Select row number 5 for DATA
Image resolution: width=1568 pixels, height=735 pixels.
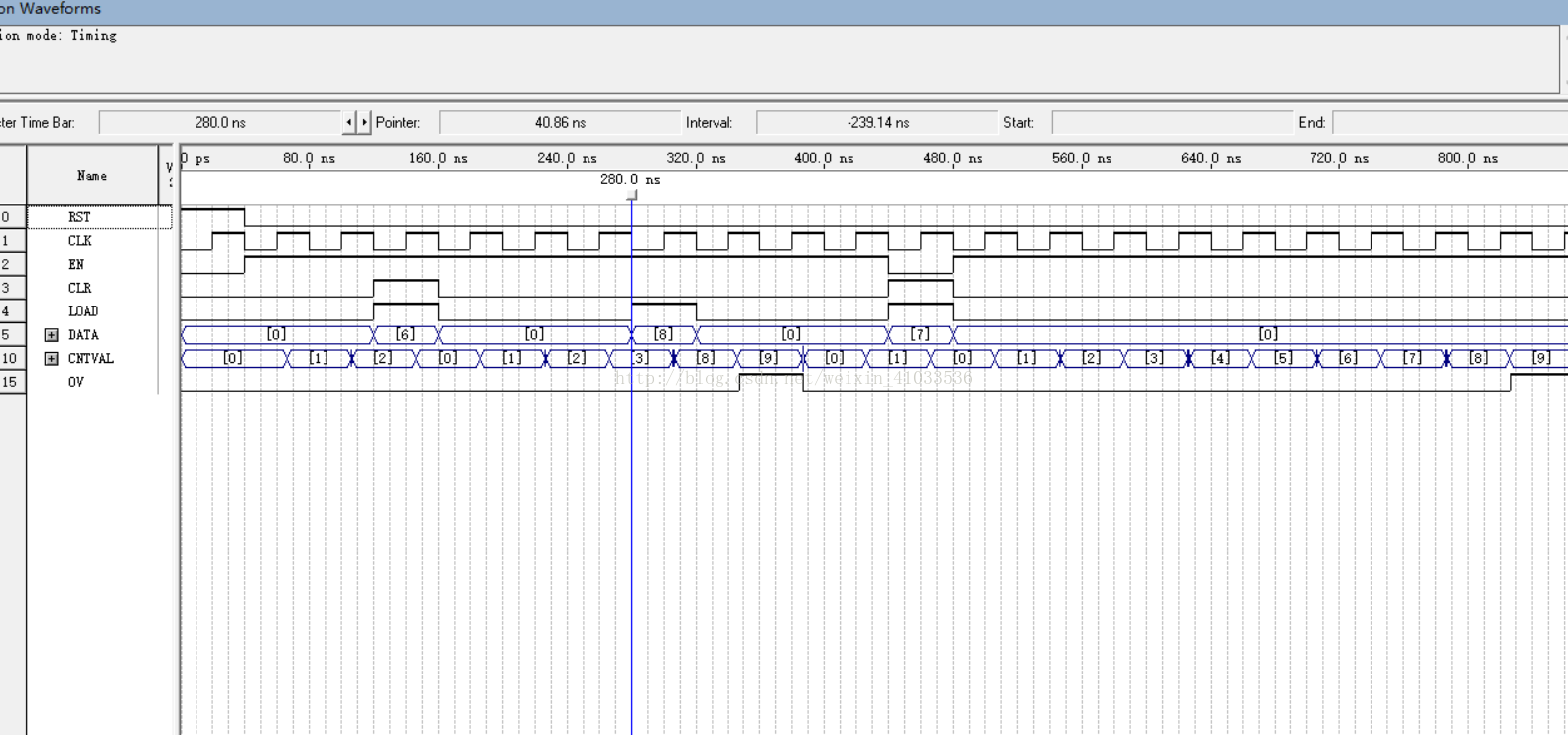12,335
